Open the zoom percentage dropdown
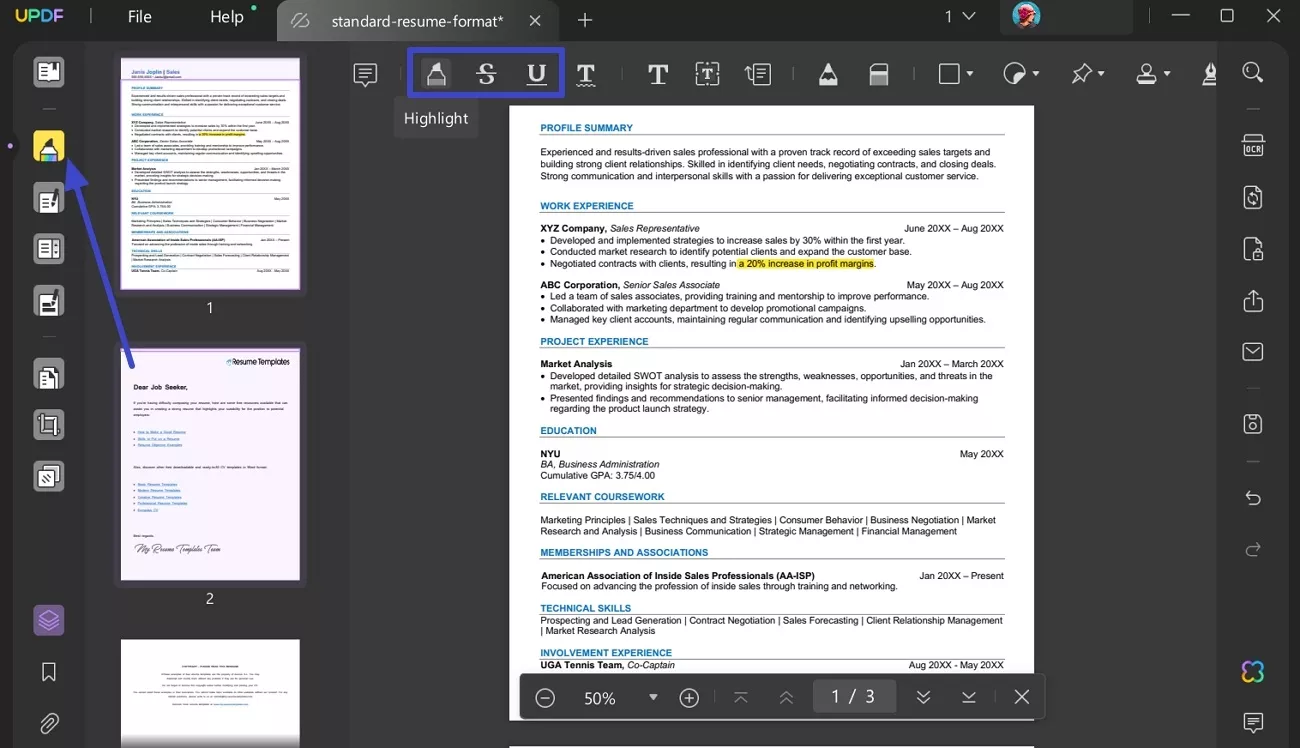 [653, 697]
